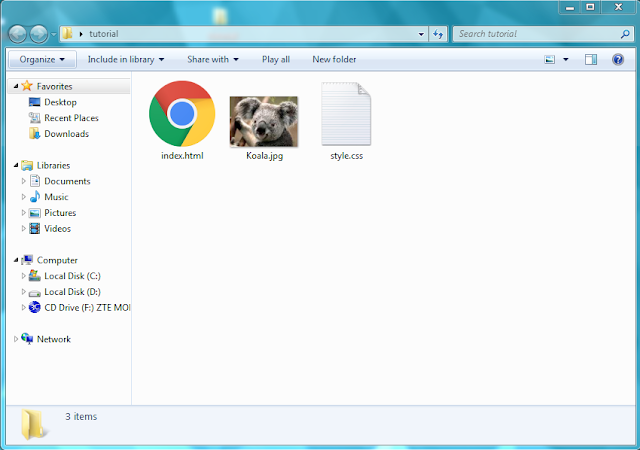
Task: Select the style.css file icon
Action: [346, 114]
